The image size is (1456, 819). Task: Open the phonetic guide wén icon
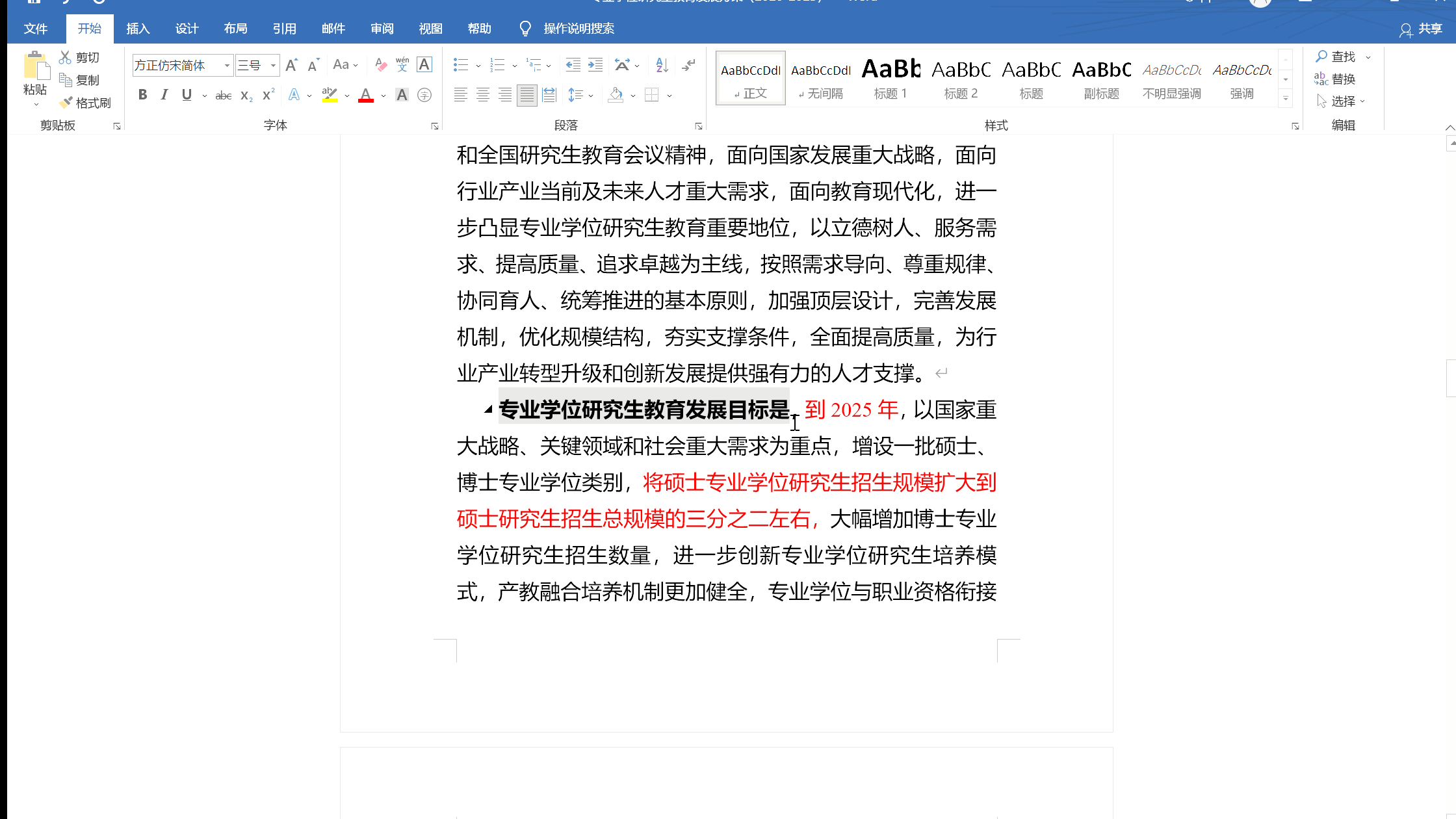click(402, 64)
